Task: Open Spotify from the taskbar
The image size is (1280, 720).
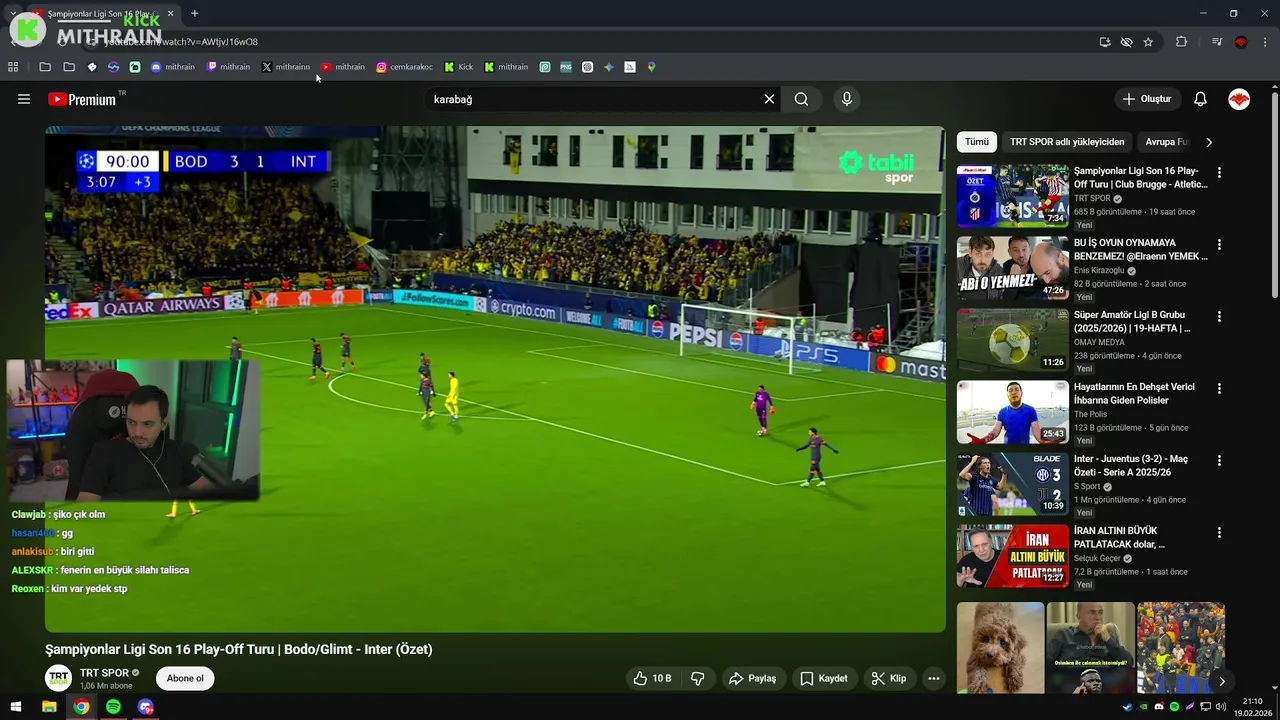Action: [113, 707]
